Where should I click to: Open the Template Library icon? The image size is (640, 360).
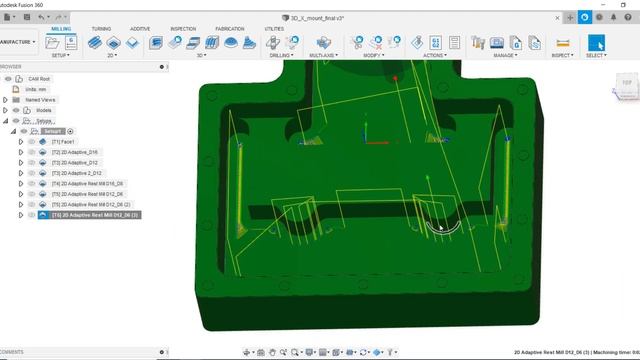[534, 42]
